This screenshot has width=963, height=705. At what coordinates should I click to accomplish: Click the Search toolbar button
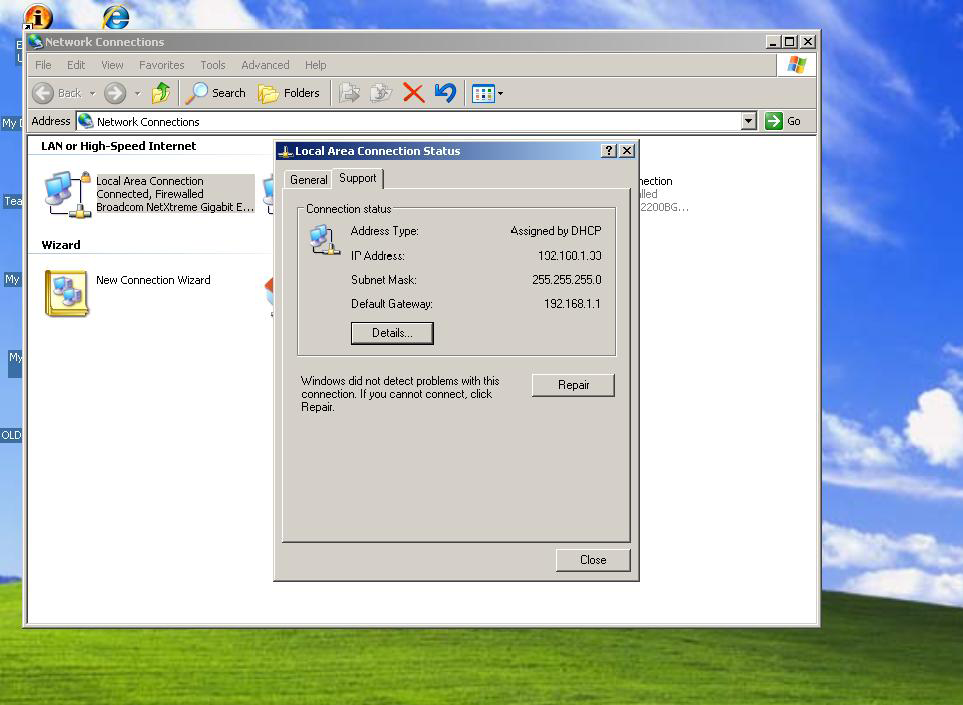pyautogui.click(x=217, y=93)
